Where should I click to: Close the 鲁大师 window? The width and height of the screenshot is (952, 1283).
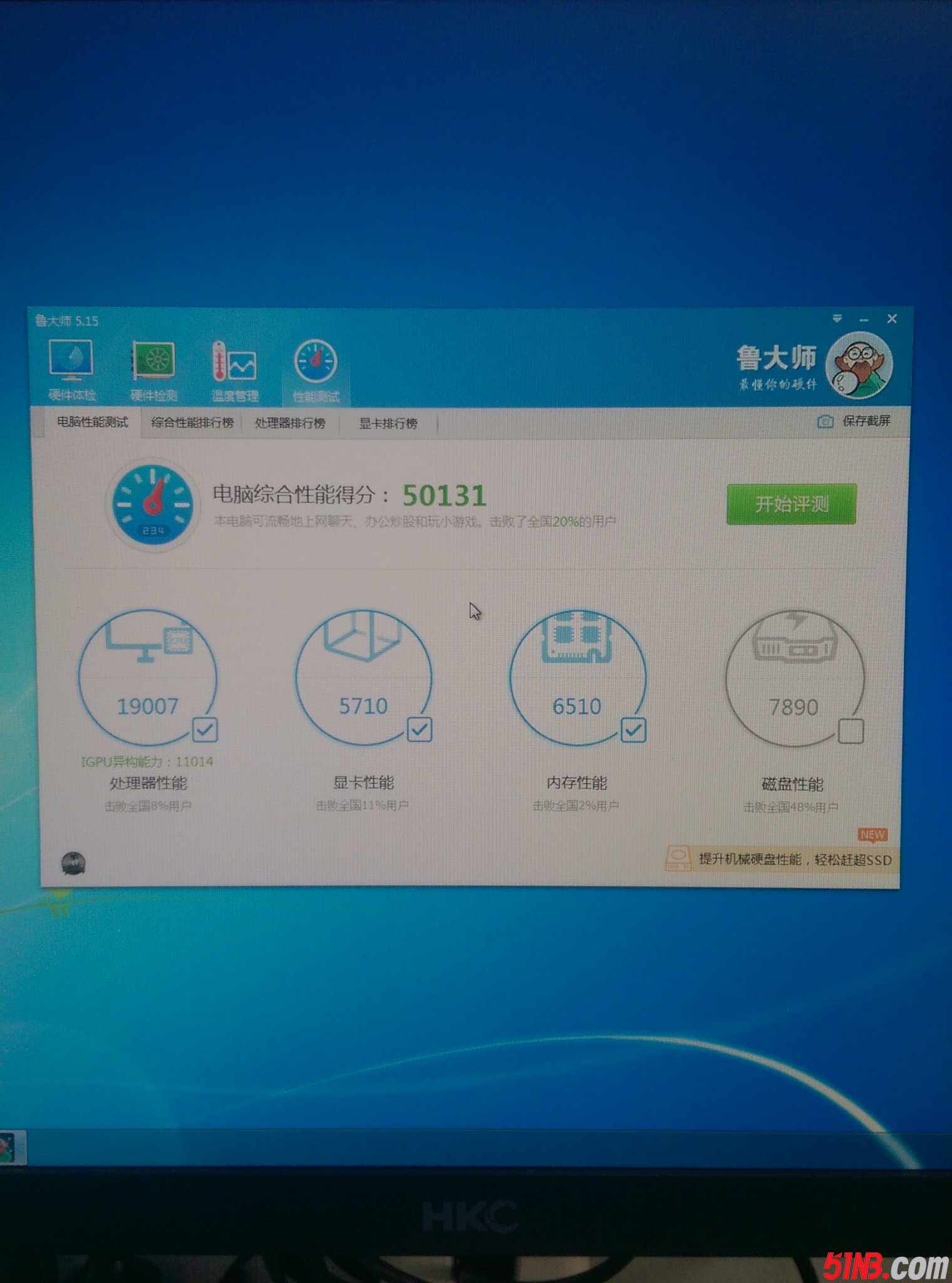click(x=892, y=319)
